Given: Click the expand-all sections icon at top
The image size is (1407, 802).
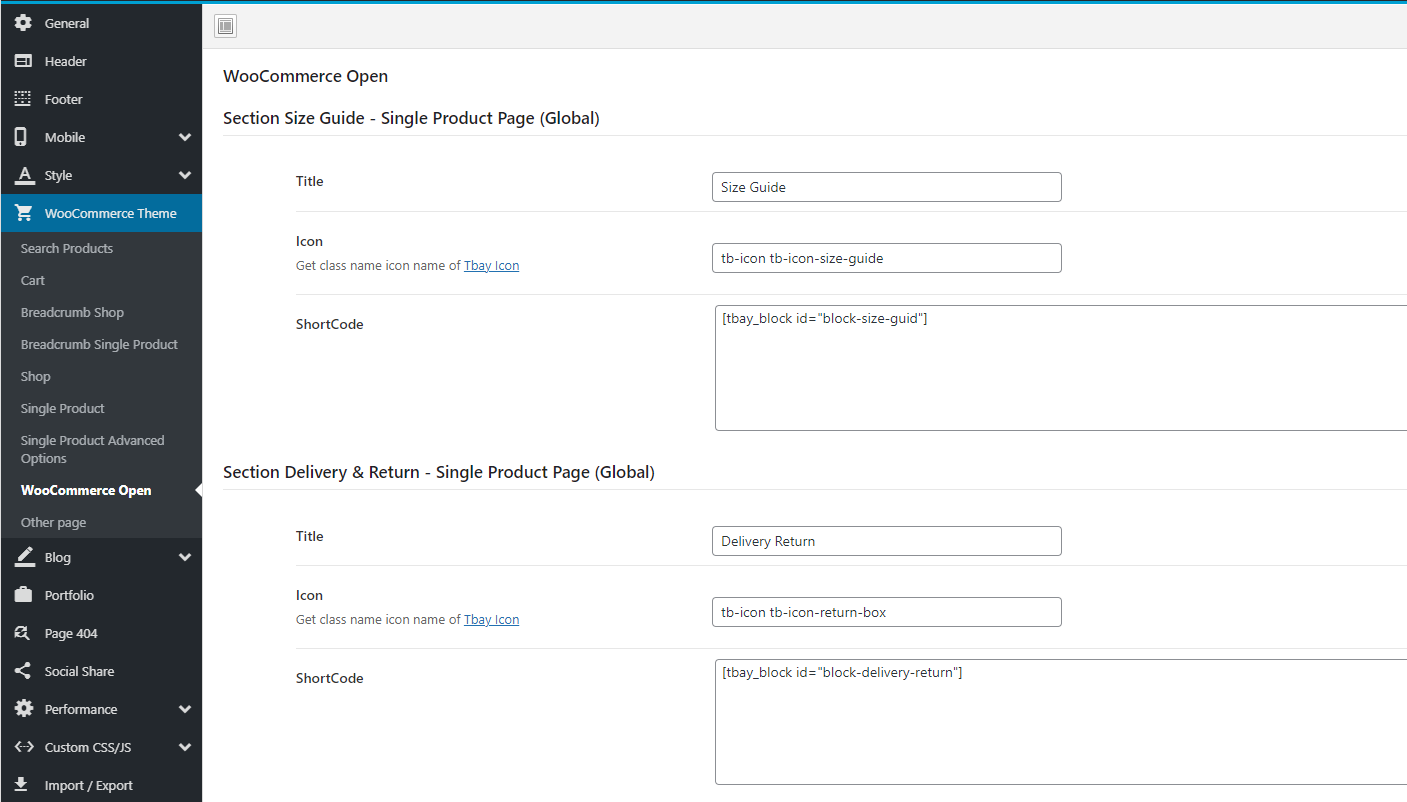Looking at the screenshot, I should [x=226, y=26].
